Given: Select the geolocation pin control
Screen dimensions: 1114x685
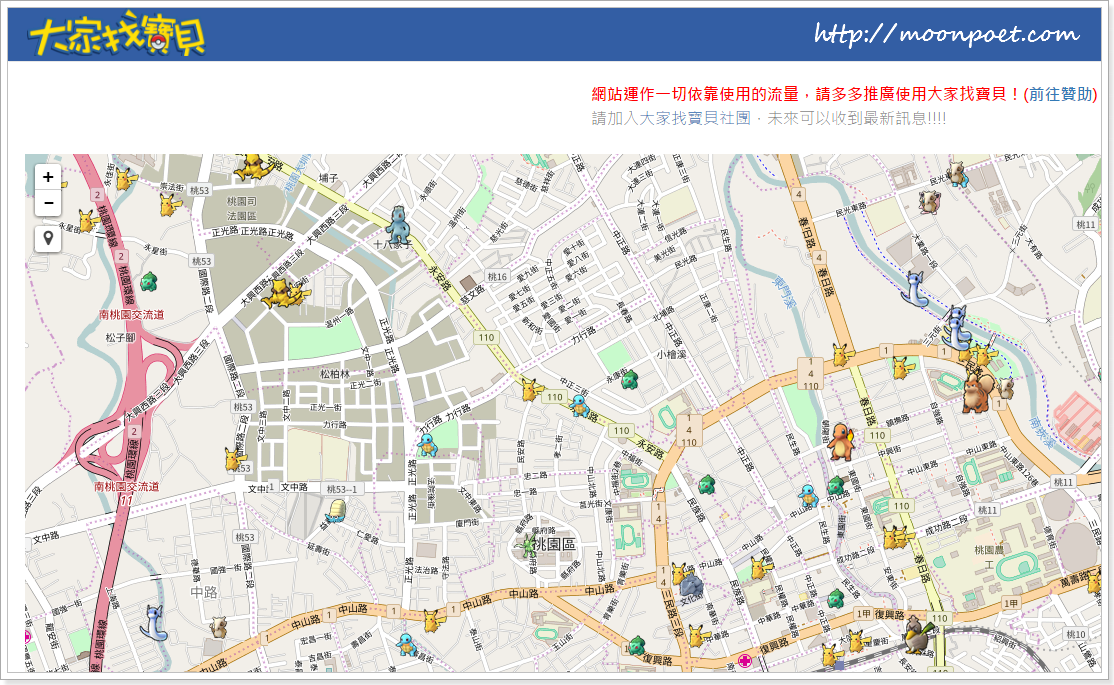Looking at the screenshot, I should click(47, 237).
